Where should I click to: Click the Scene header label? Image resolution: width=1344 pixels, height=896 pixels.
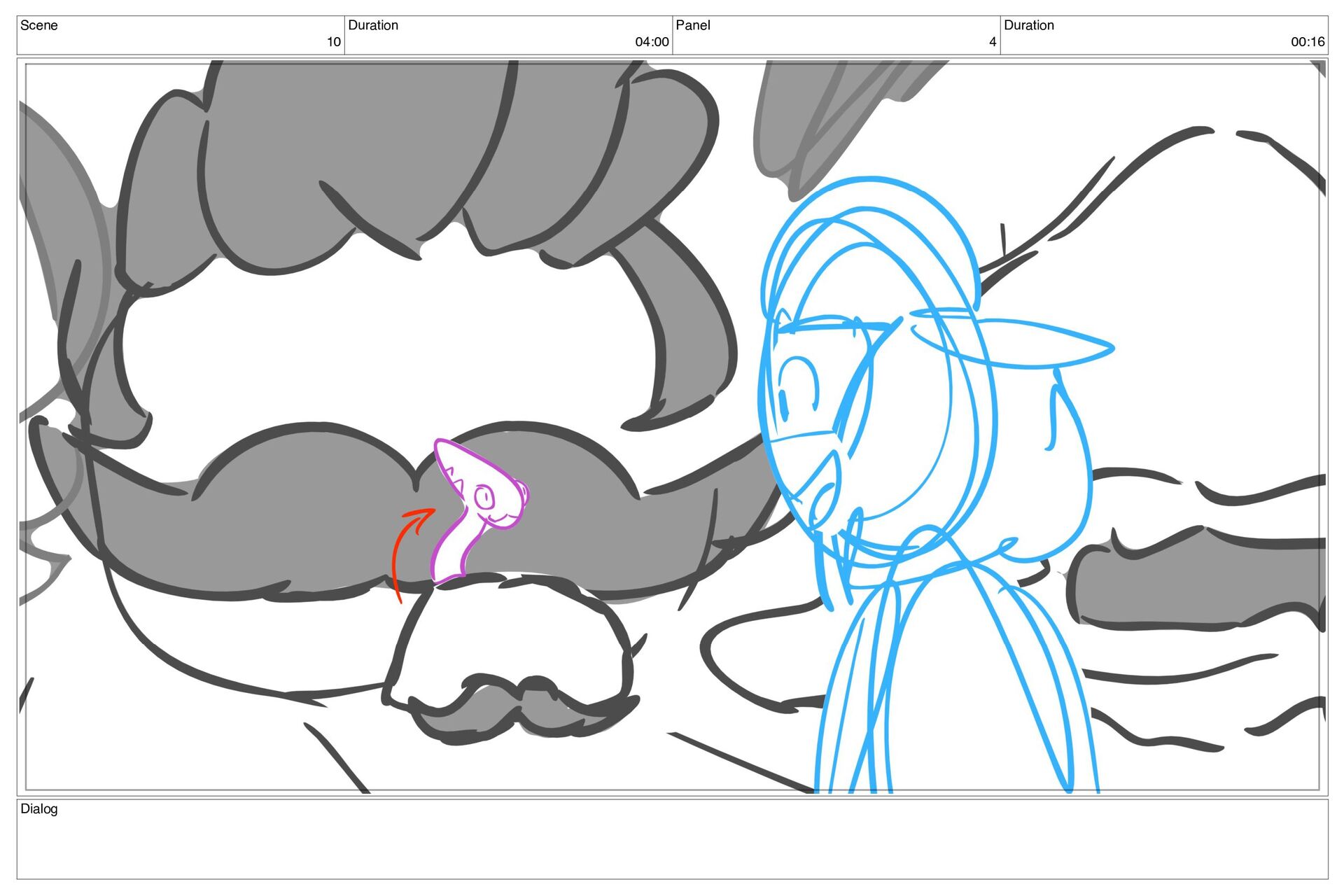click(x=39, y=25)
